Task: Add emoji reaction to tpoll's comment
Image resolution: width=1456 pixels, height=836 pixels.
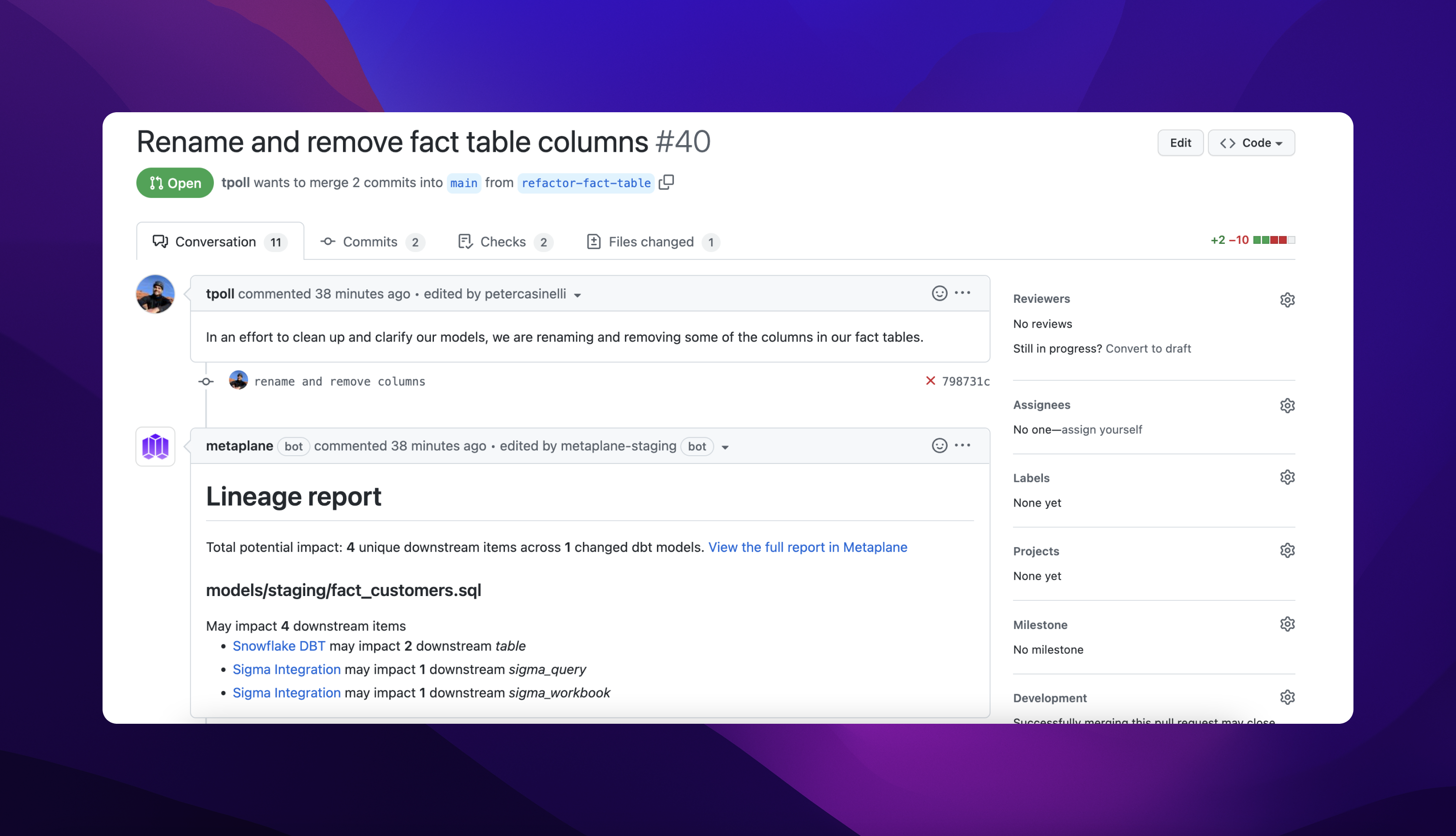Action: coord(939,293)
